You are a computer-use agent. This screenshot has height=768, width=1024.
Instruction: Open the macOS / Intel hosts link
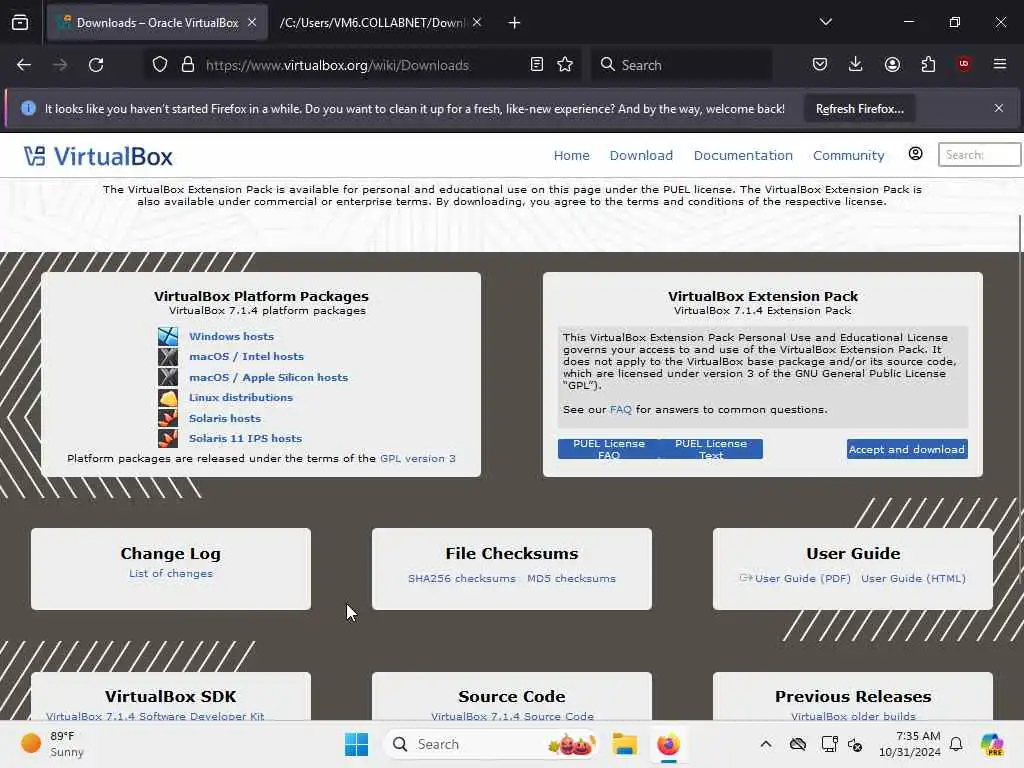pyautogui.click(x=246, y=357)
